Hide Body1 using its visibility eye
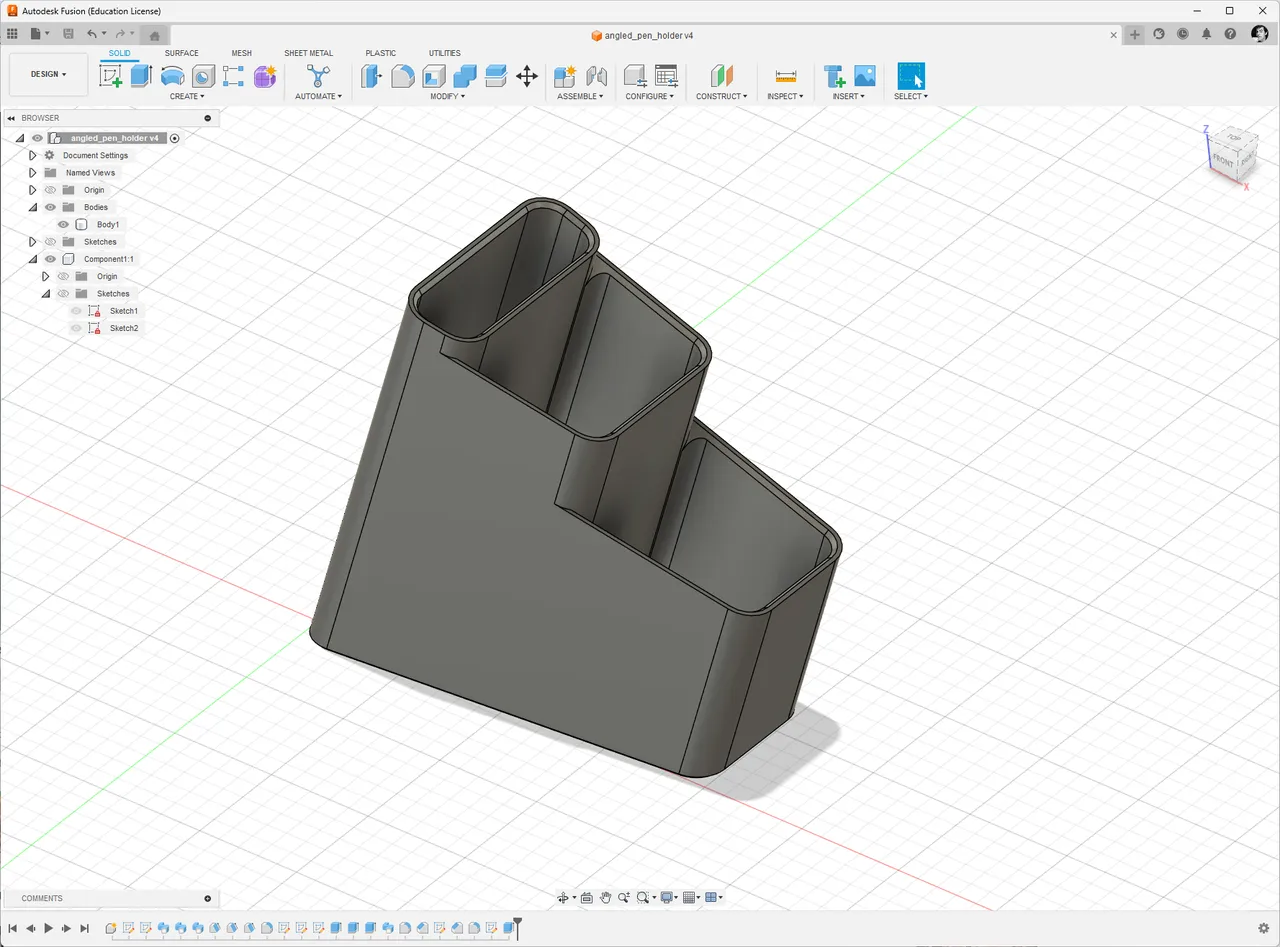The image size is (1280, 947). pos(63,224)
